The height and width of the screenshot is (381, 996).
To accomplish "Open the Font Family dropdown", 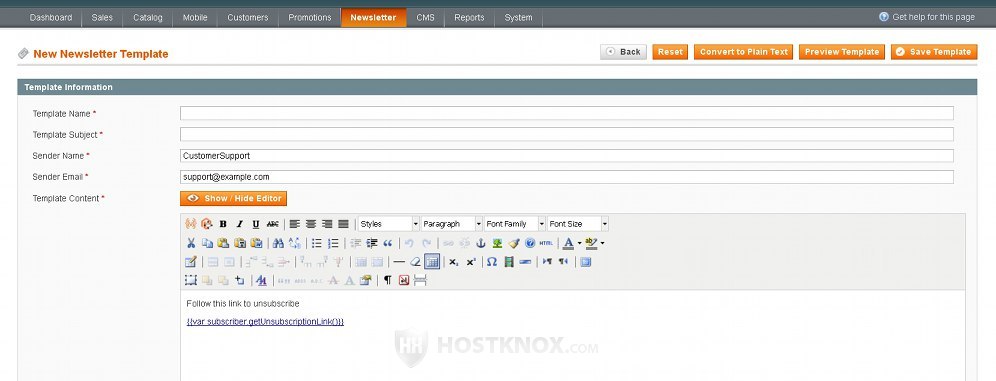I will coord(515,224).
